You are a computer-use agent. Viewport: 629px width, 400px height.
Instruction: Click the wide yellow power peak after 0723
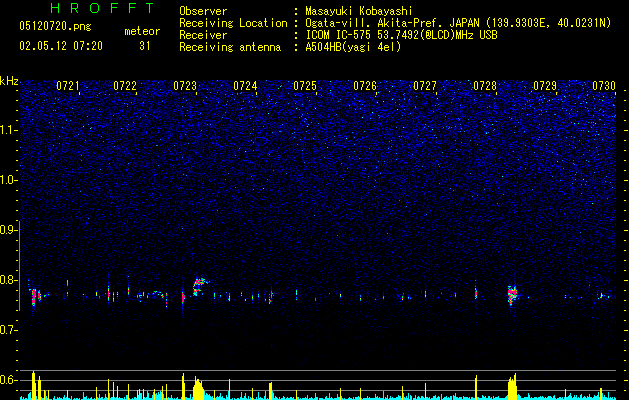pyautogui.click(x=198, y=388)
